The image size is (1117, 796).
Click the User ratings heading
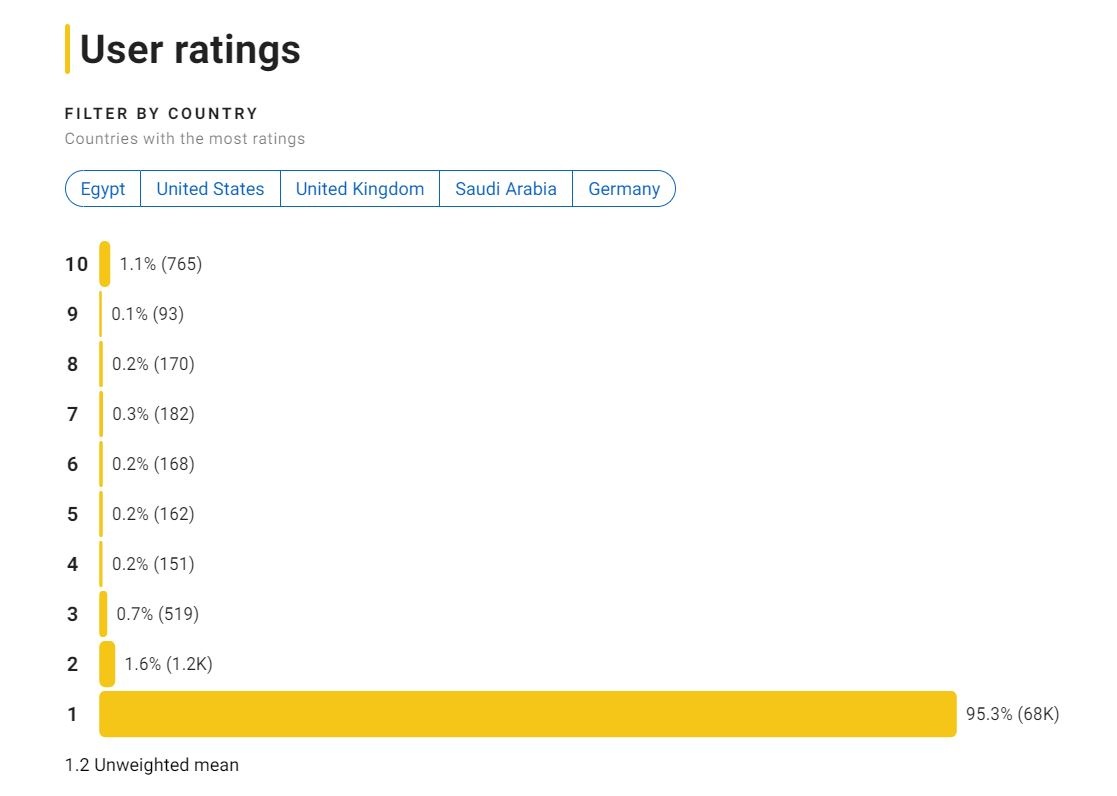click(x=190, y=49)
